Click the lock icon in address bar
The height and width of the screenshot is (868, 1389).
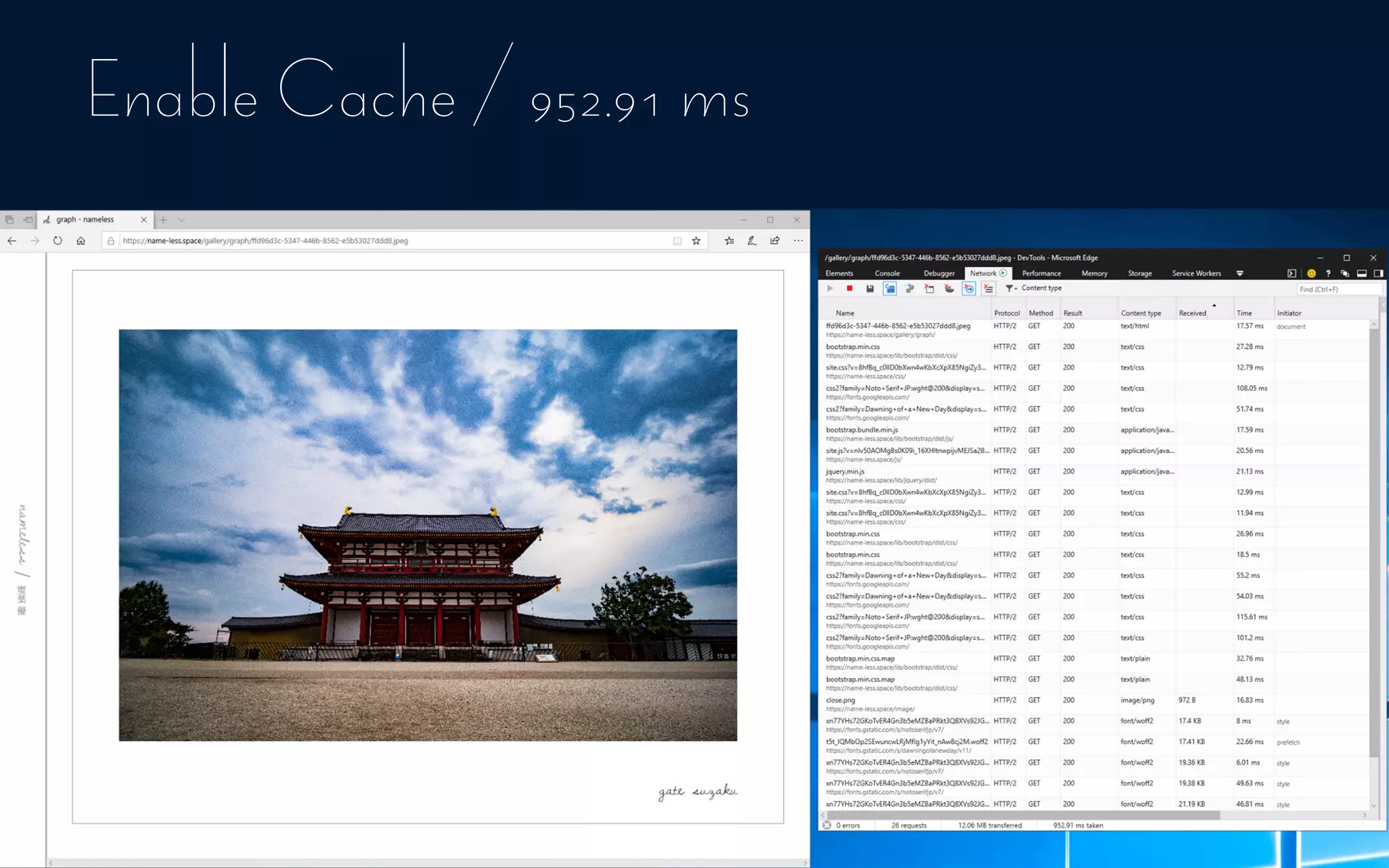(x=111, y=241)
